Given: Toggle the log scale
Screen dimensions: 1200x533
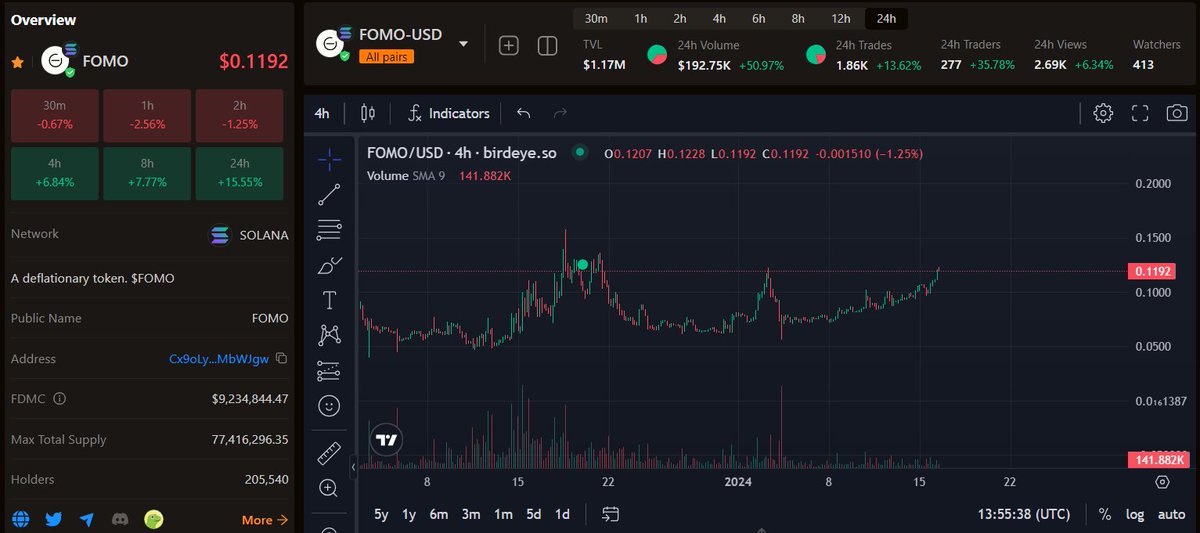Looking at the screenshot, I should click(1135, 514).
